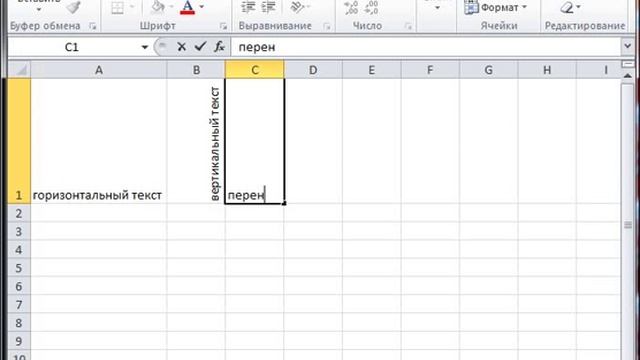Select row 9 header
The height and width of the screenshot is (360, 640).
click(x=19, y=341)
